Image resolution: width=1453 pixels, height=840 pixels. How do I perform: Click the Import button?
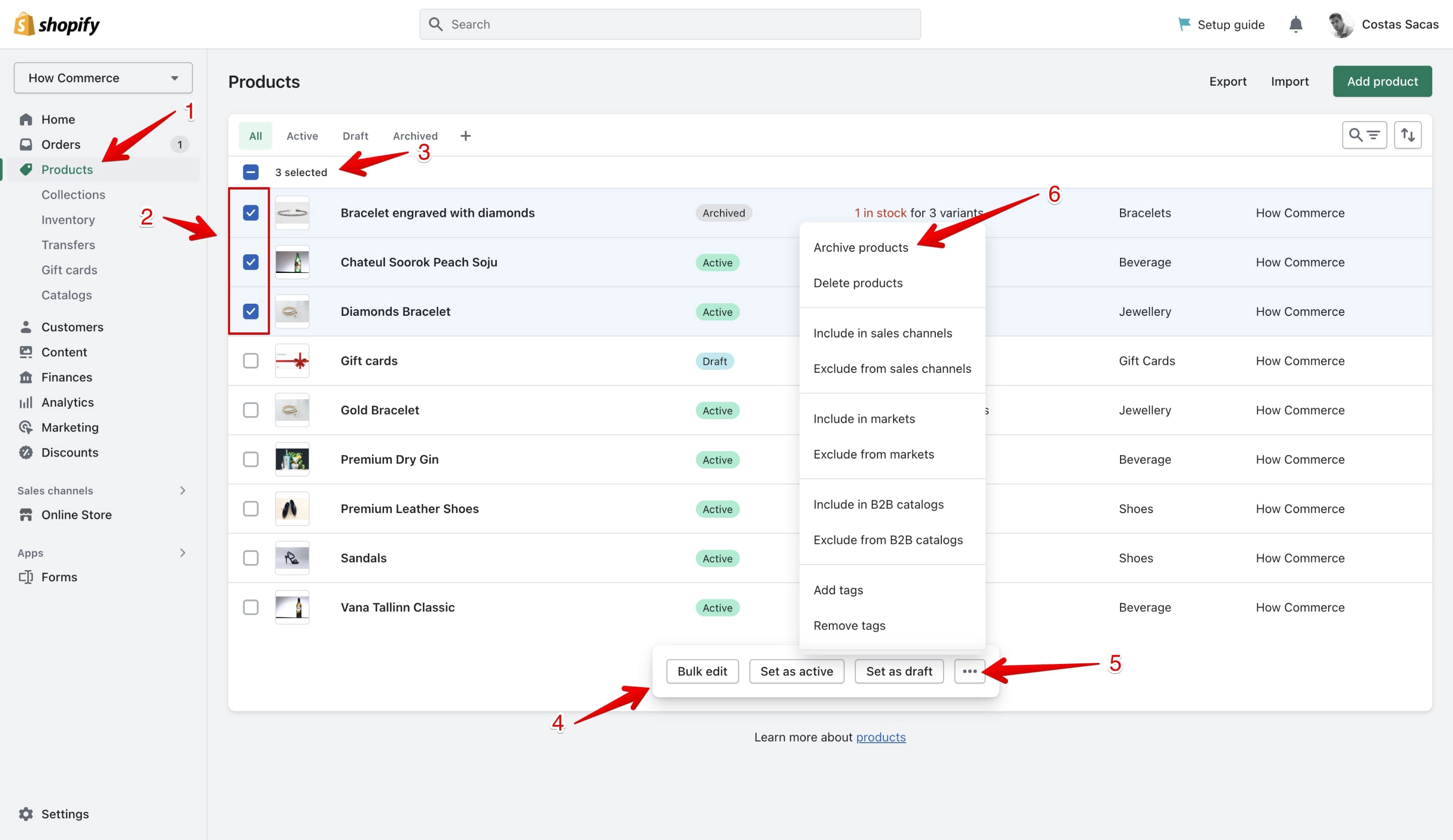[1289, 81]
